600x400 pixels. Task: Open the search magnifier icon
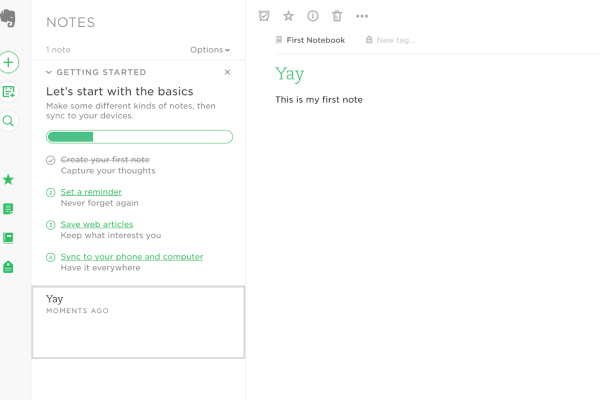pyautogui.click(x=8, y=121)
